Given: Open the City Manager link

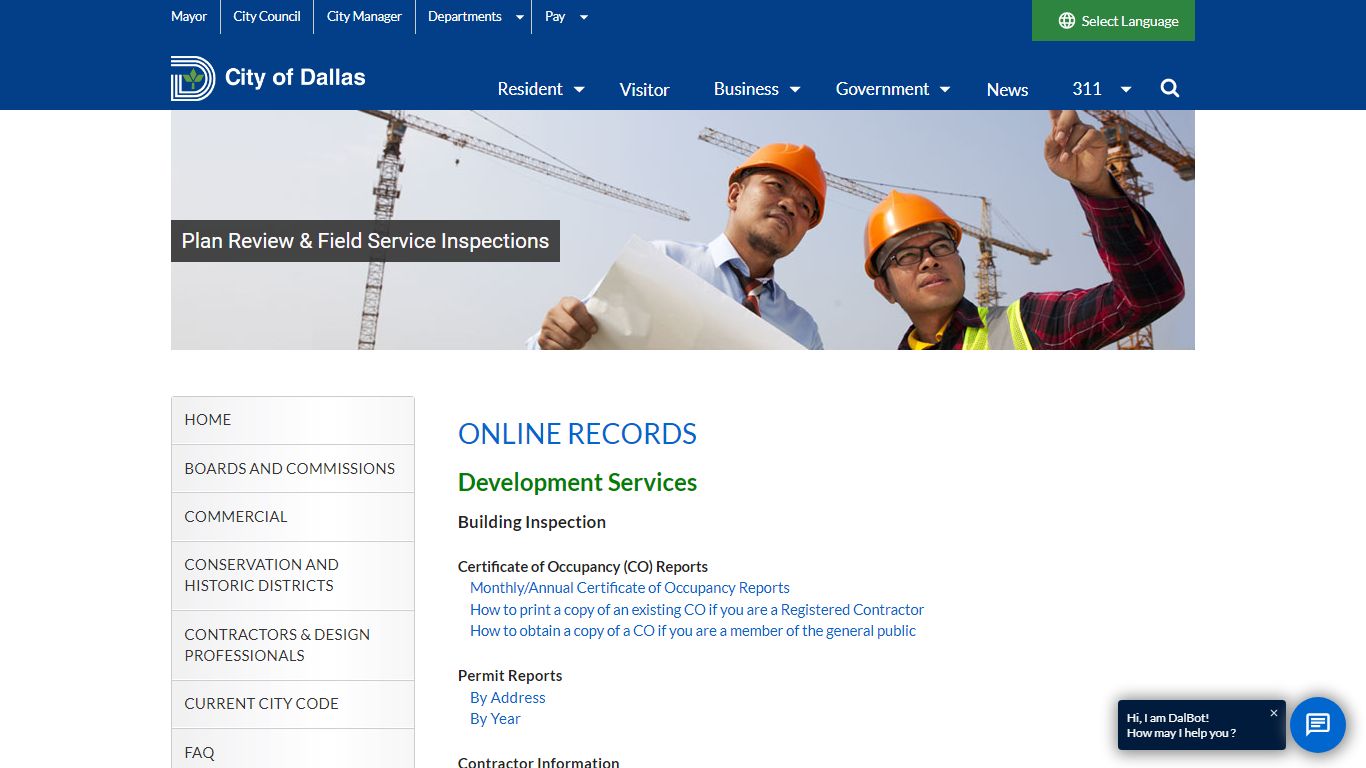Looking at the screenshot, I should point(364,16).
